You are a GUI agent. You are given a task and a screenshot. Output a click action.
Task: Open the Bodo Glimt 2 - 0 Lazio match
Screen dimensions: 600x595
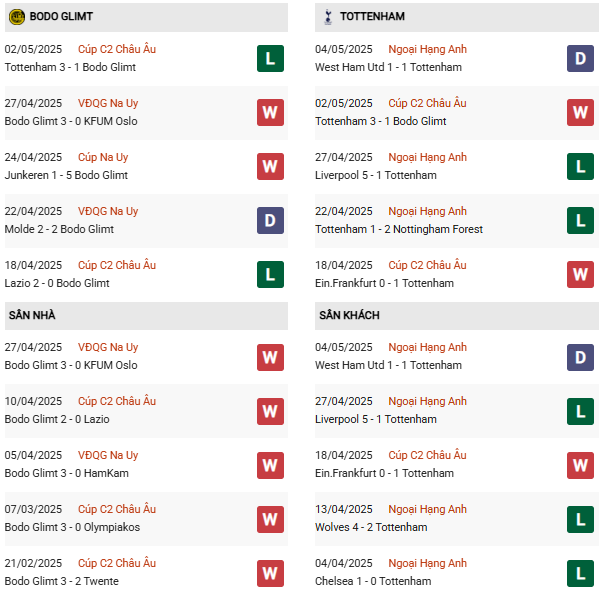(x=57, y=419)
